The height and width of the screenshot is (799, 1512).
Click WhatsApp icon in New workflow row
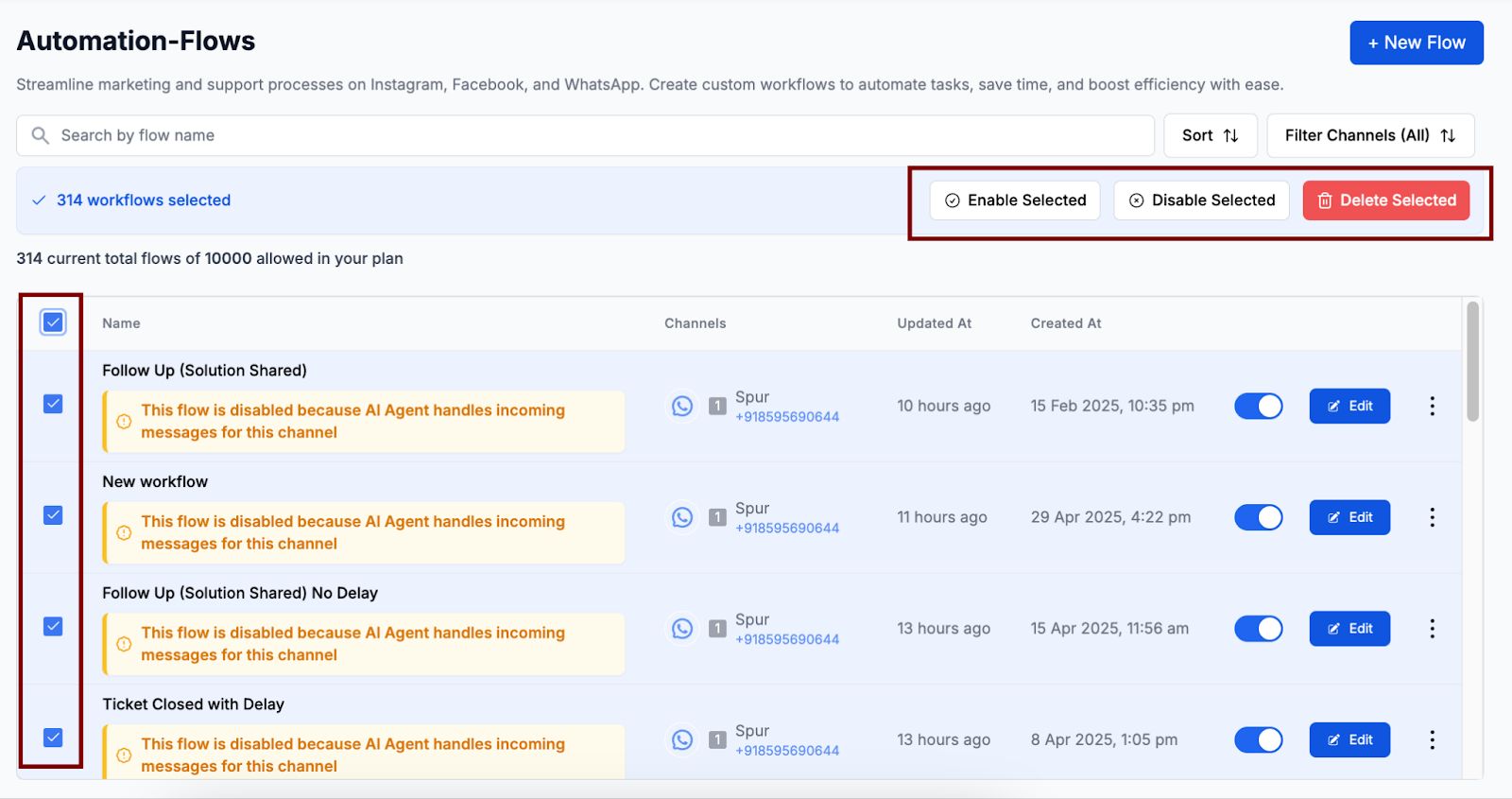coord(682,517)
